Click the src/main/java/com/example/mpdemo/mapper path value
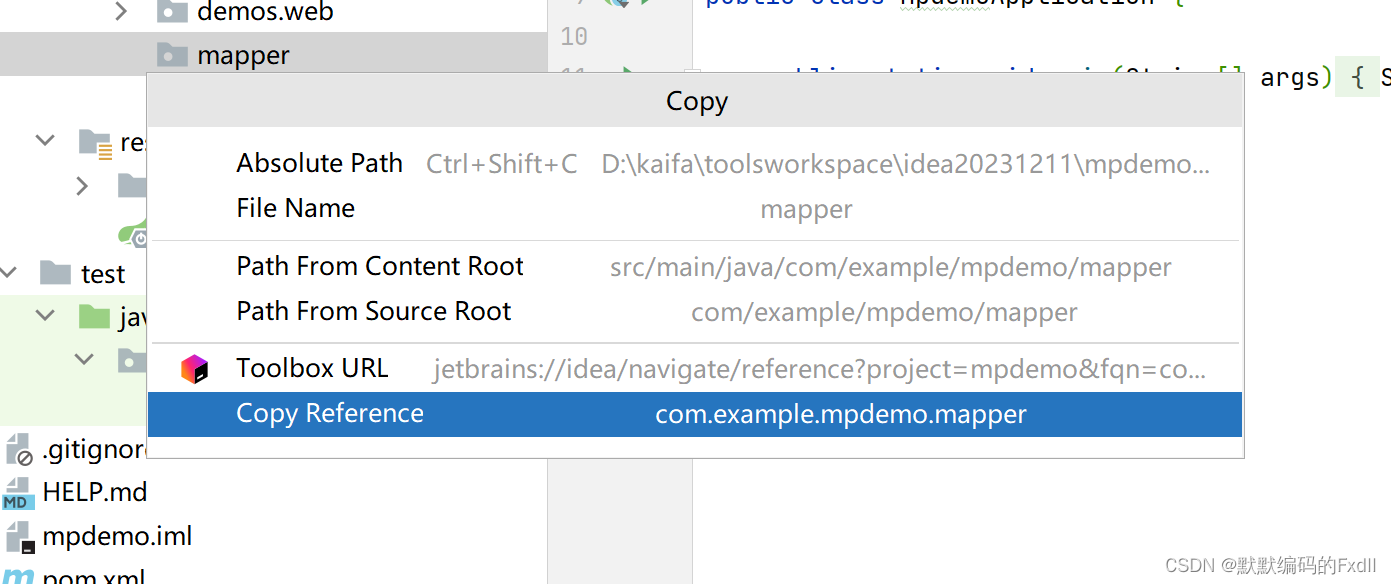 (x=891, y=268)
